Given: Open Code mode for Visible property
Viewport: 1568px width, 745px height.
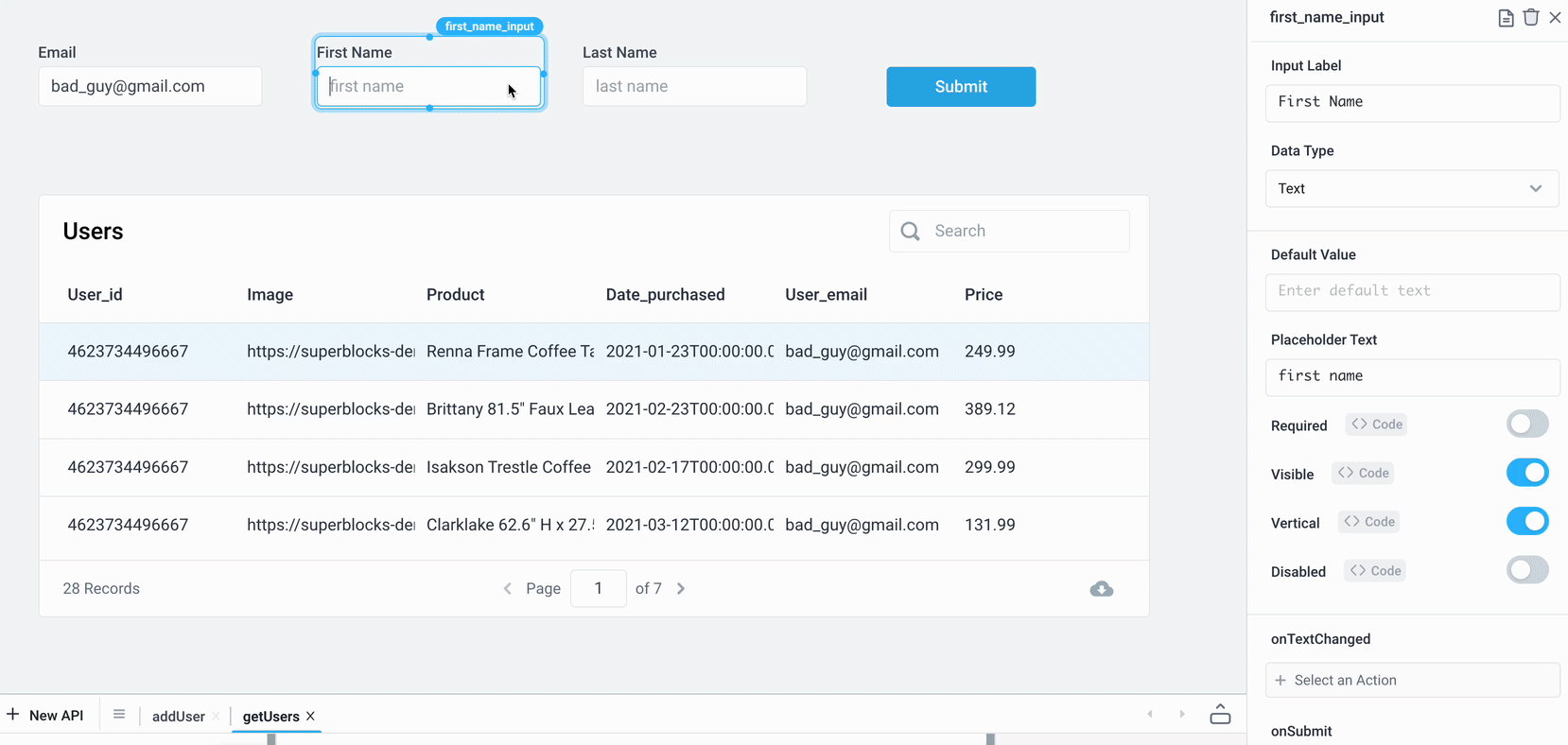Looking at the screenshot, I should [1363, 473].
